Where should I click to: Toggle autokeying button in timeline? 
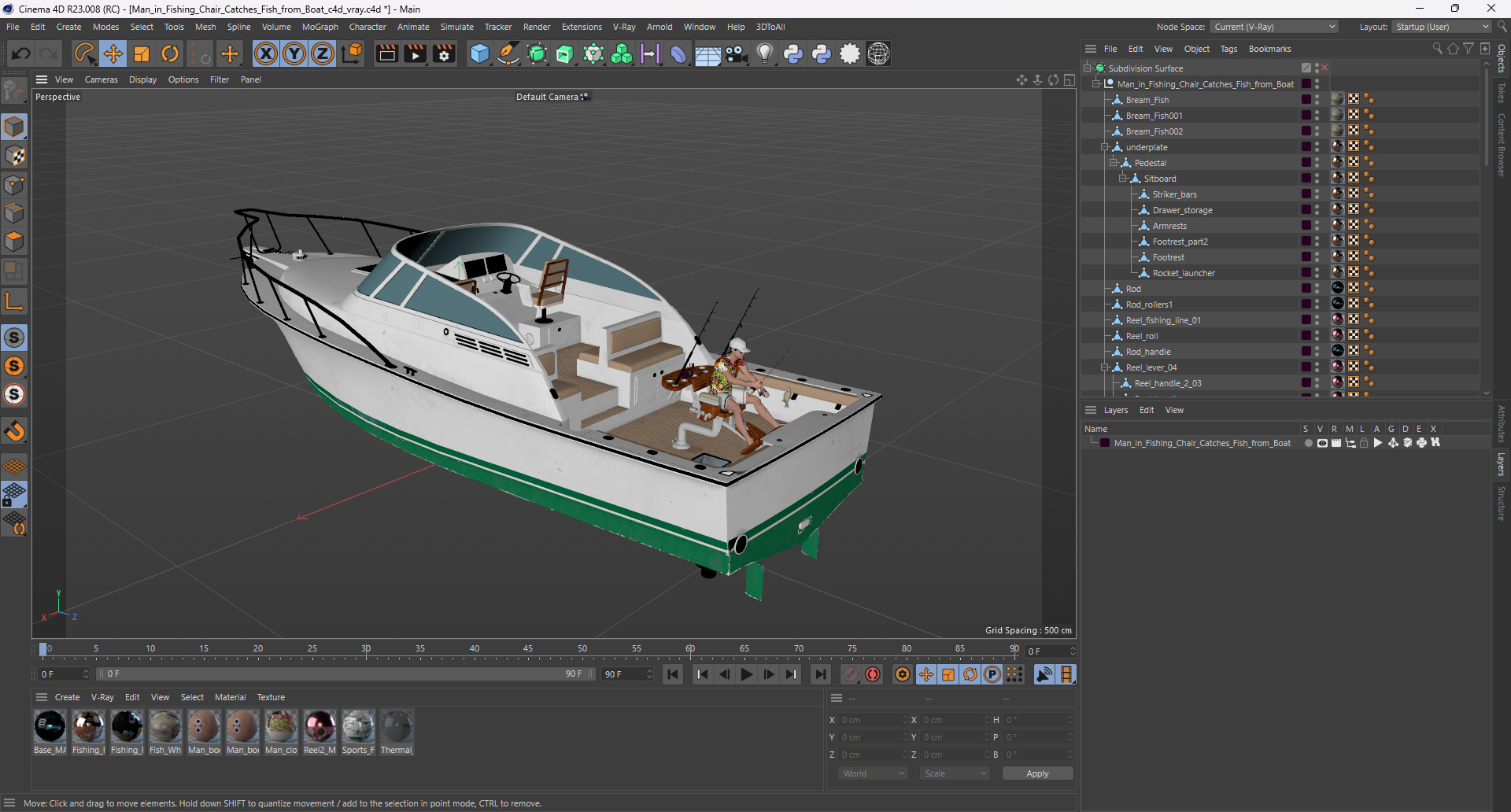point(873,674)
